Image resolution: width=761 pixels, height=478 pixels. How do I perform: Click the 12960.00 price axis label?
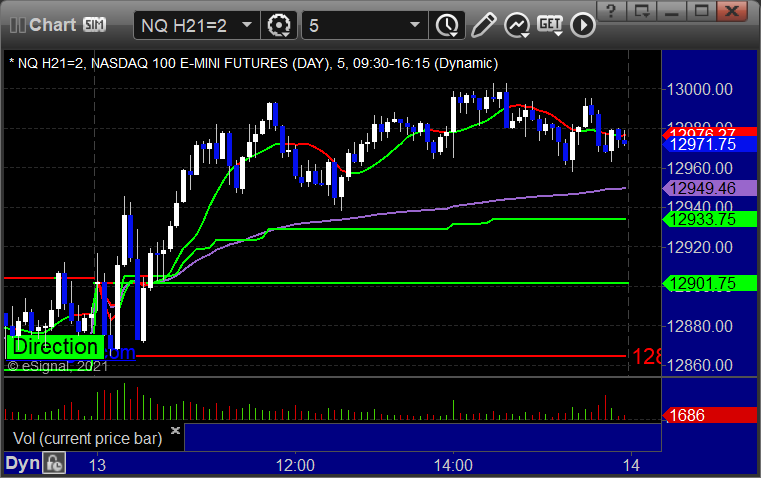[x=699, y=168]
